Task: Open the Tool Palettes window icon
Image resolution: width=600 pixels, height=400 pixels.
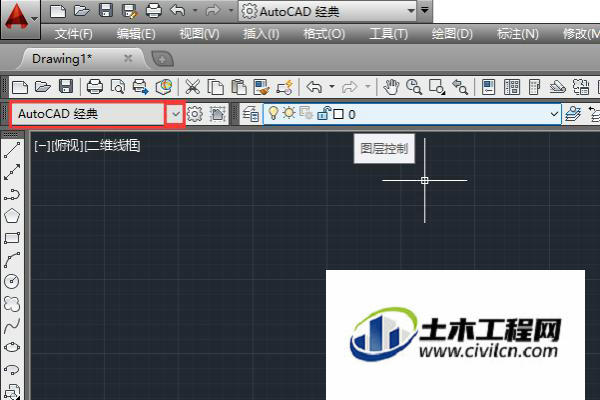Action: [534, 87]
